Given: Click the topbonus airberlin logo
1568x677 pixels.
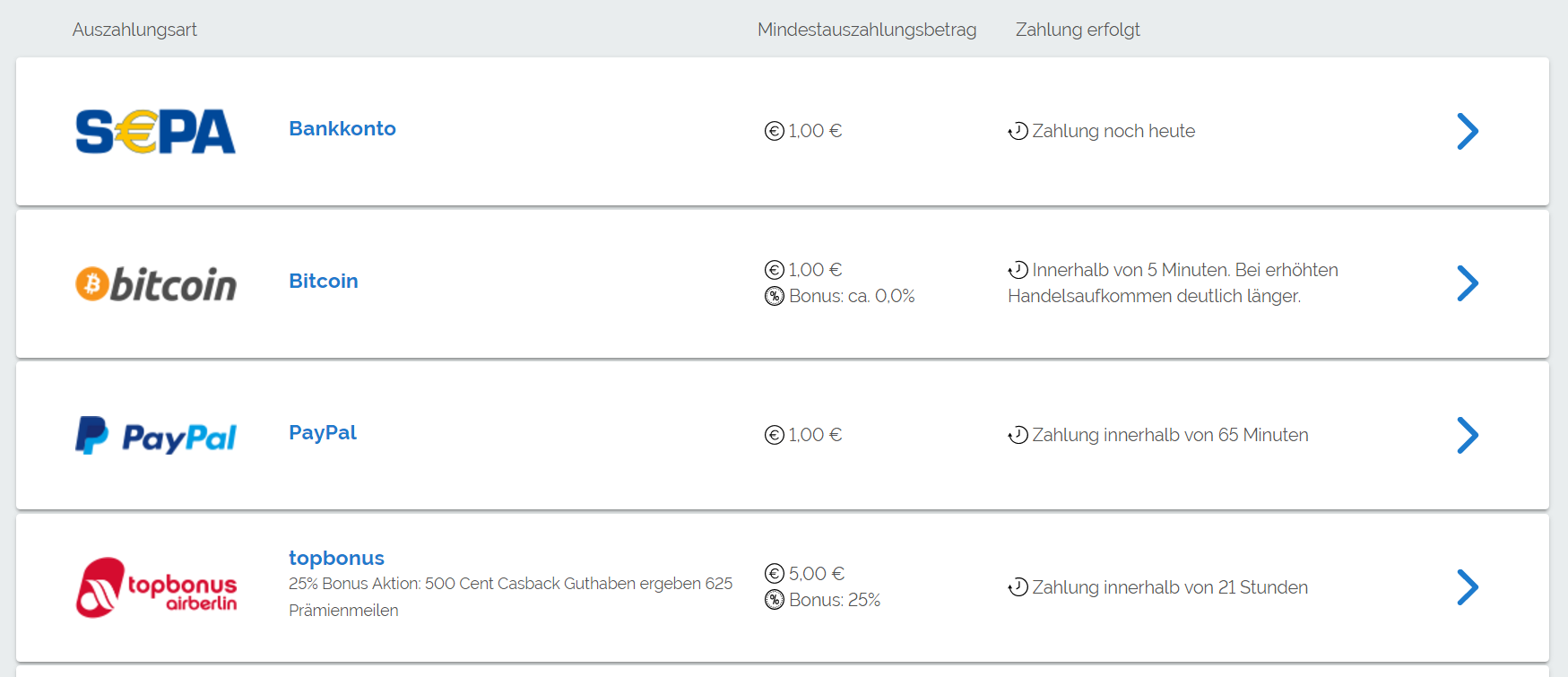Looking at the screenshot, I should click(156, 587).
